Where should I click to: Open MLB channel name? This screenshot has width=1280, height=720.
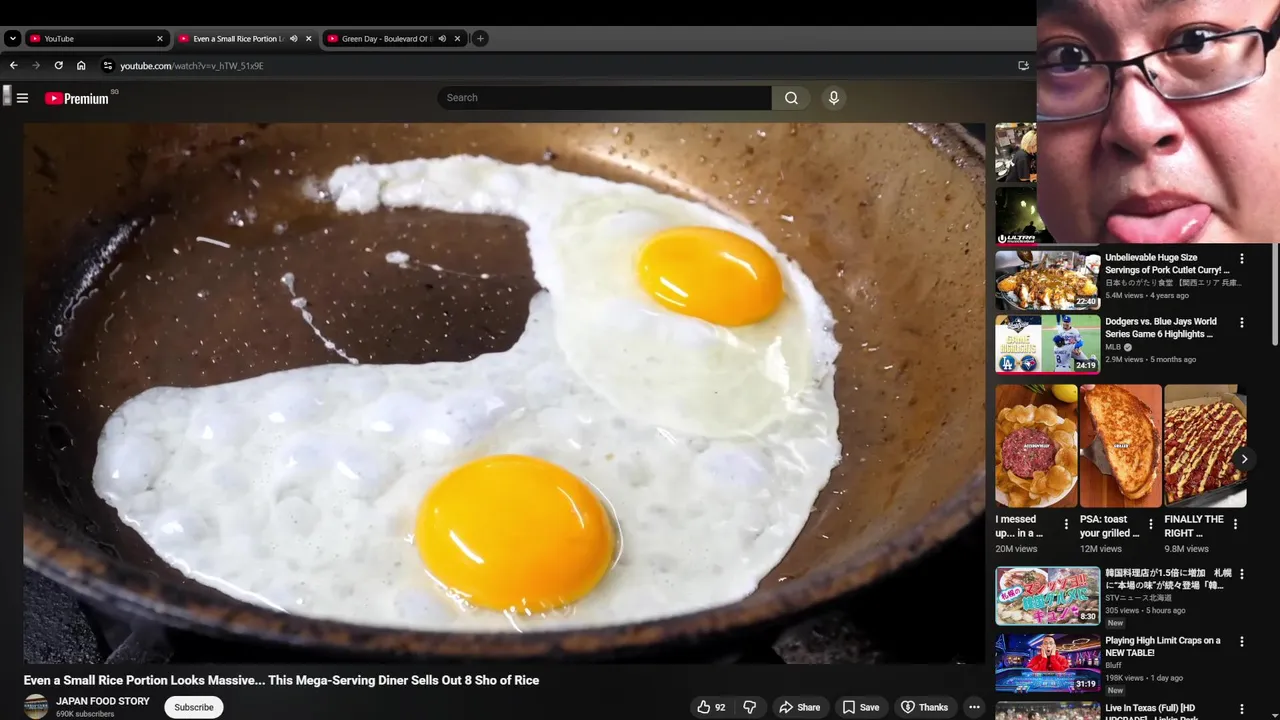click(x=1113, y=347)
